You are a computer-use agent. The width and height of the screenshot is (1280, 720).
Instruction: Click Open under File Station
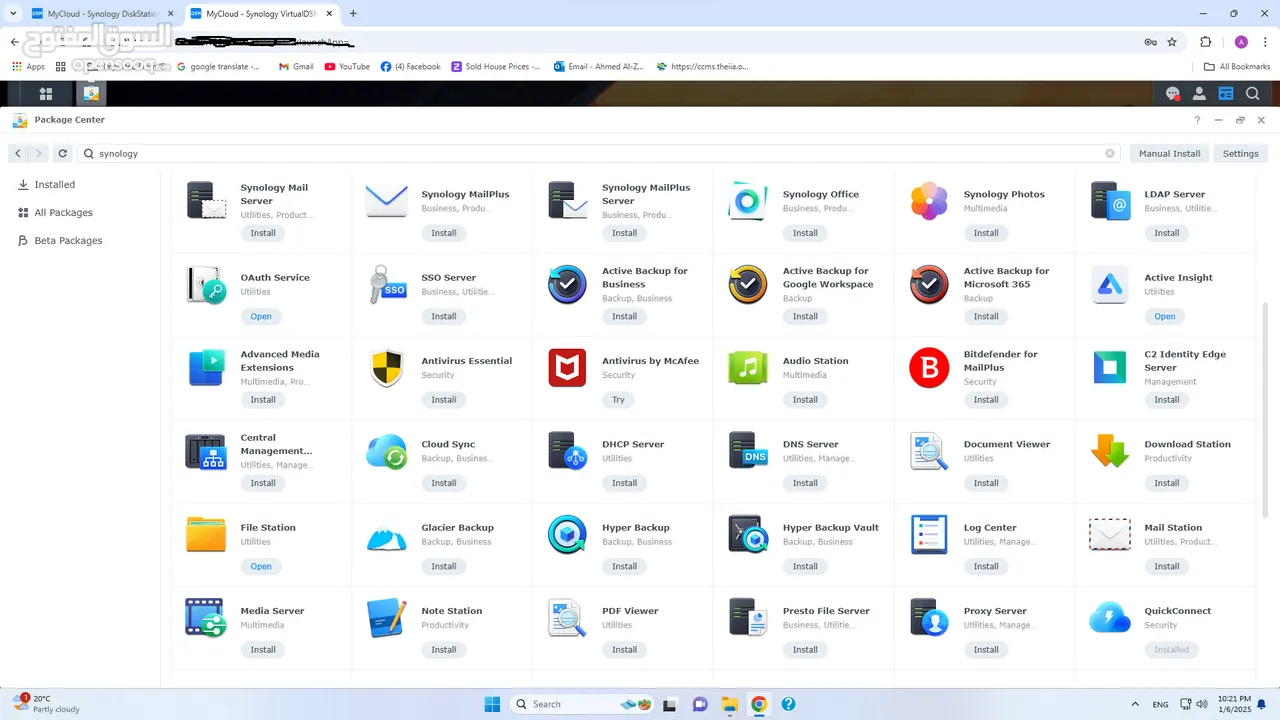coord(261,566)
